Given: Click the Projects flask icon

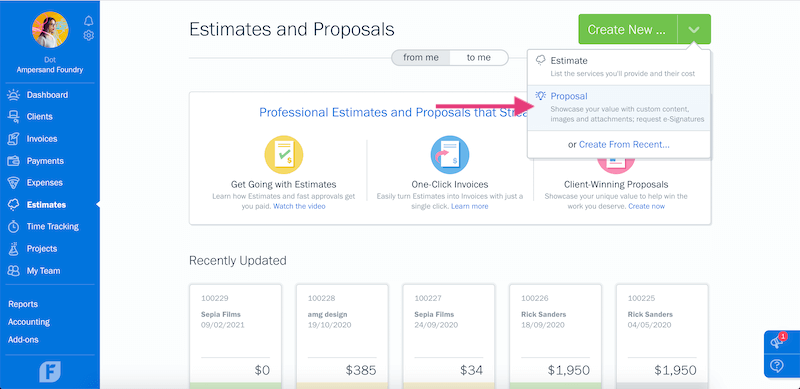Looking at the screenshot, I should click(13, 249).
